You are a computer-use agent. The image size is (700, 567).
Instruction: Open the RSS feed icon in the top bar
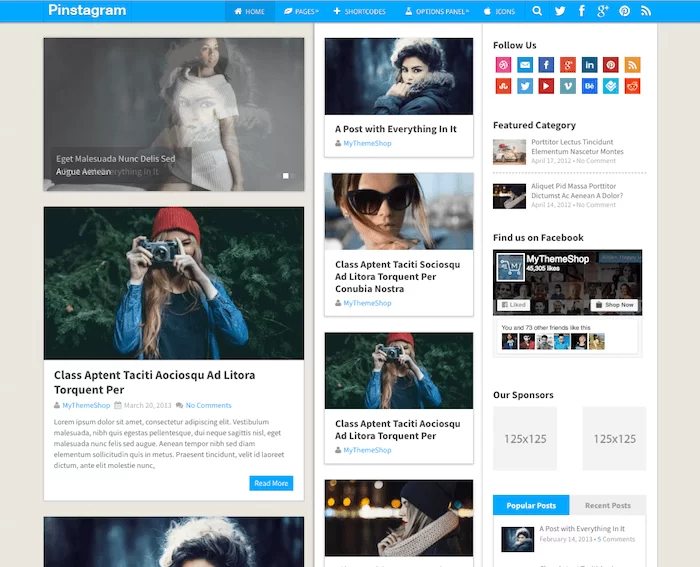tap(646, 11)
